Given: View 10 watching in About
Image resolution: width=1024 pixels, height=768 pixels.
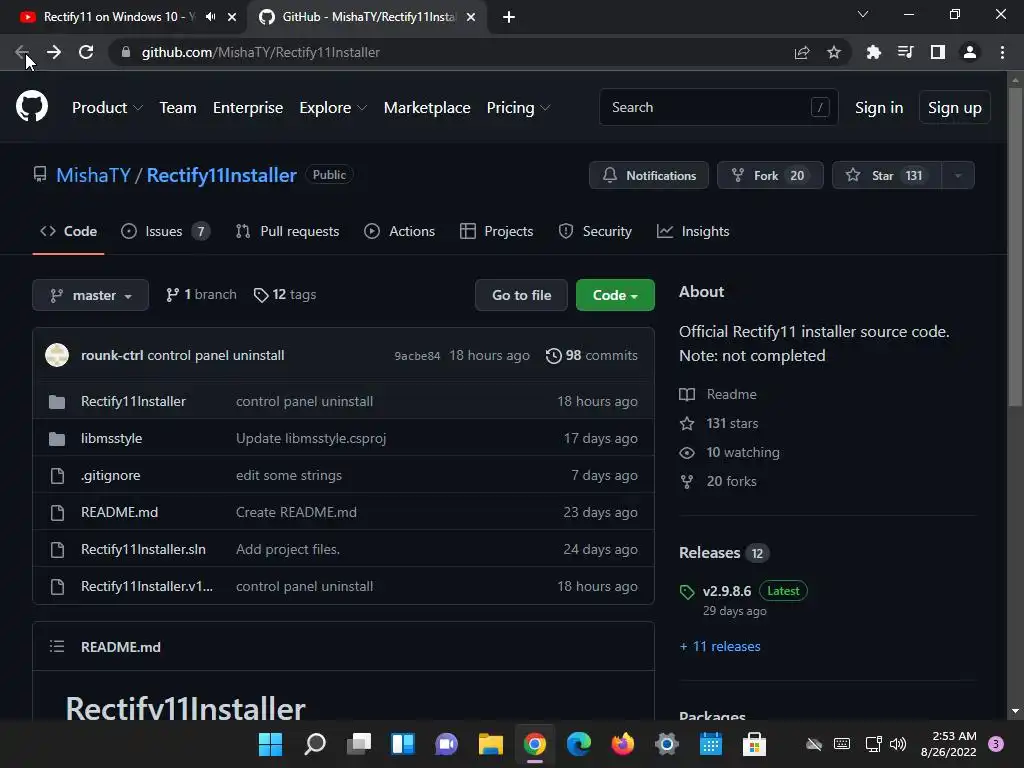Looking at the screenshot, I should point(729,453).
